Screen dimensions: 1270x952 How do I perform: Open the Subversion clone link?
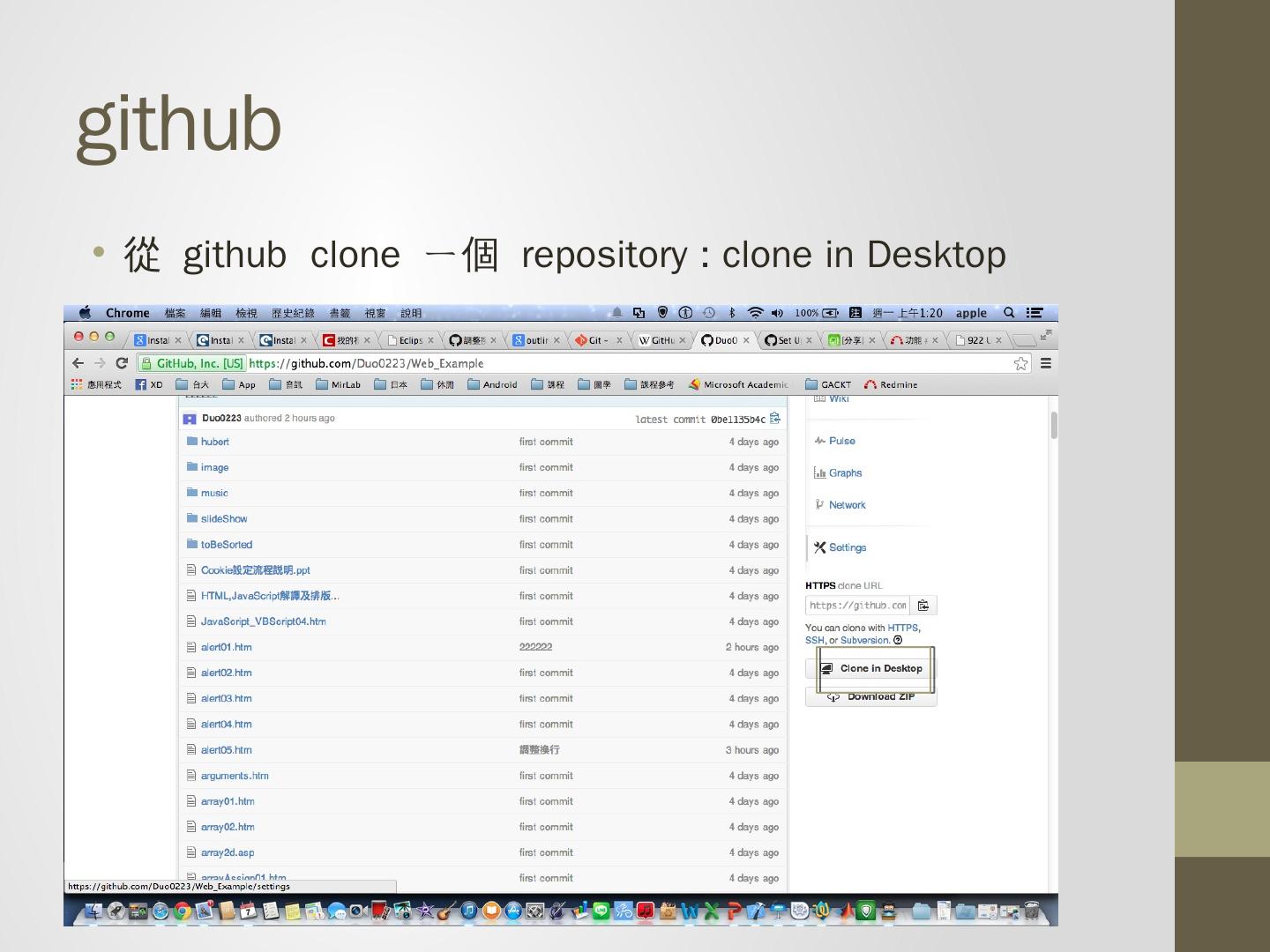(x=865, y=640)
